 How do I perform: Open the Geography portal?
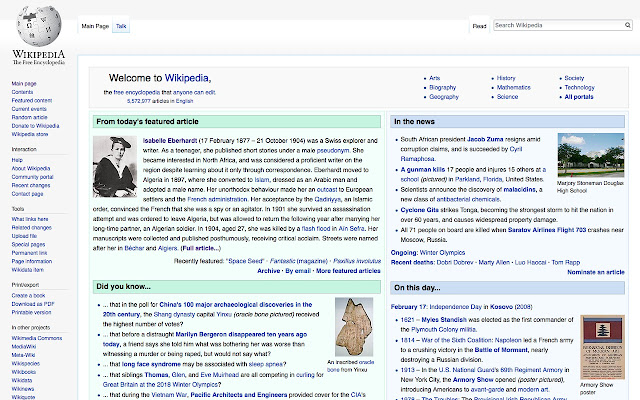(444, 97)
